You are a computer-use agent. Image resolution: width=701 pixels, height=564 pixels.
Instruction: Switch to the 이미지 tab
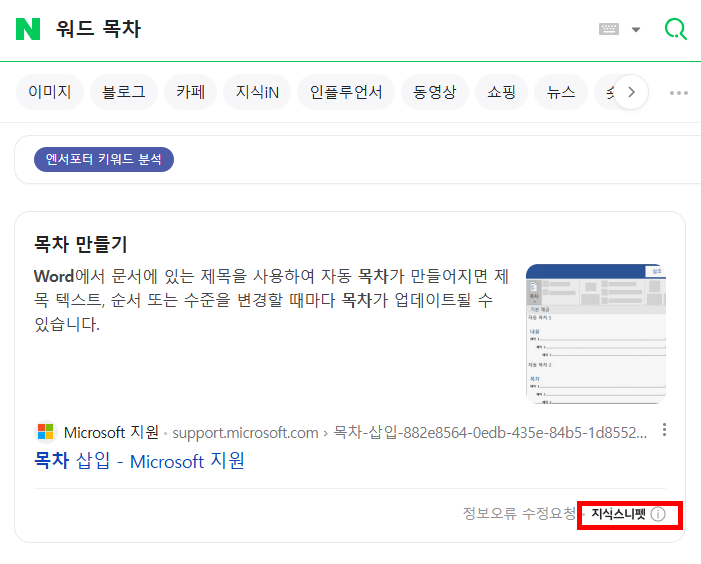(x=50, y=92)
